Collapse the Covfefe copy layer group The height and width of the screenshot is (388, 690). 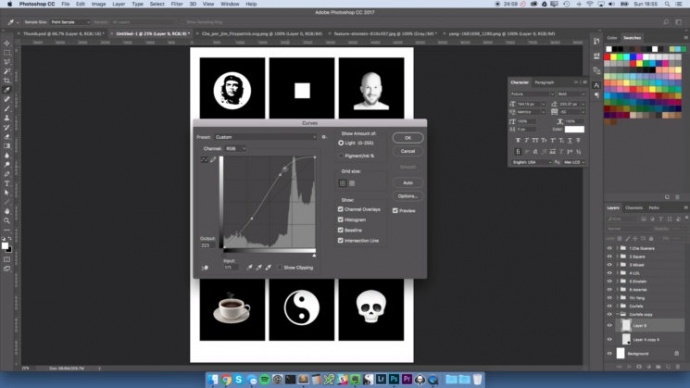pos(617,314)
